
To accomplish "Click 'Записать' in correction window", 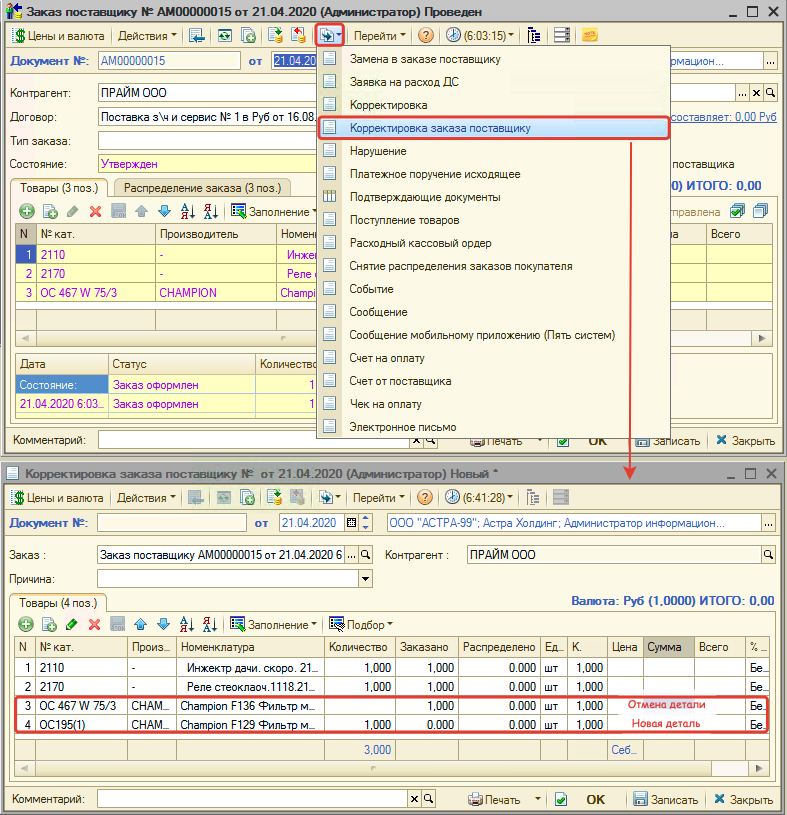I will click(x=666, y=799).
